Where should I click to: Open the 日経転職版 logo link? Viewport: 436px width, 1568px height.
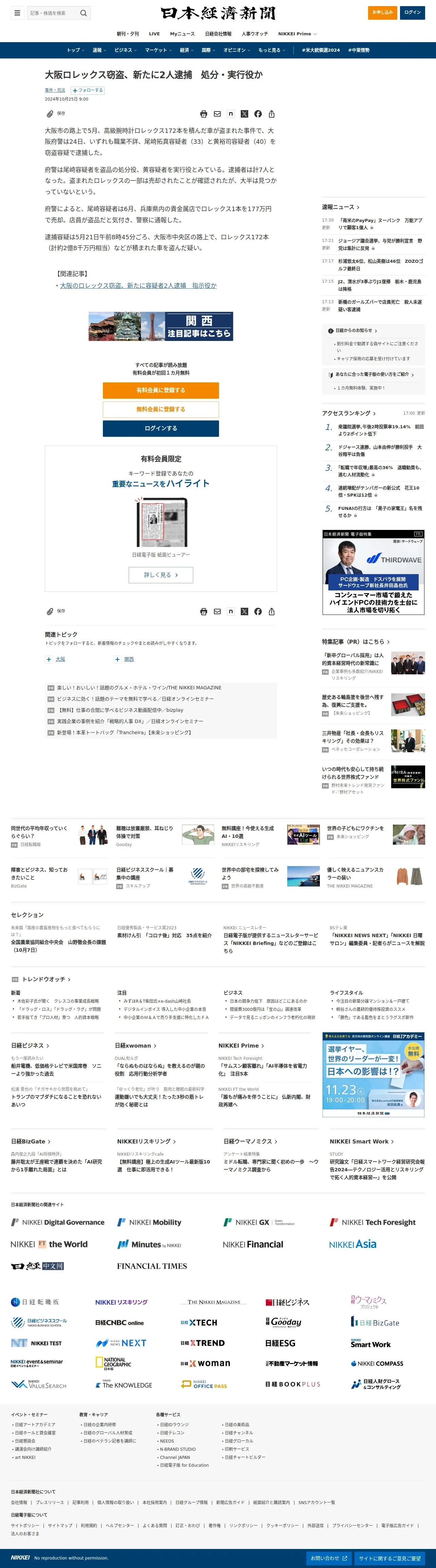click(35, 1302)
